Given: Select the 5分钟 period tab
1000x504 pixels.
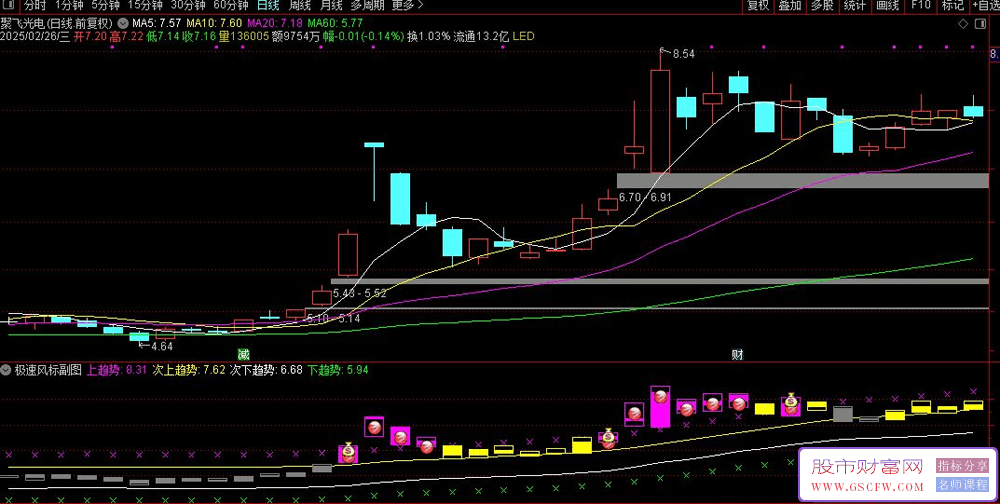Looking at the screenshot, I should point(105,6).
